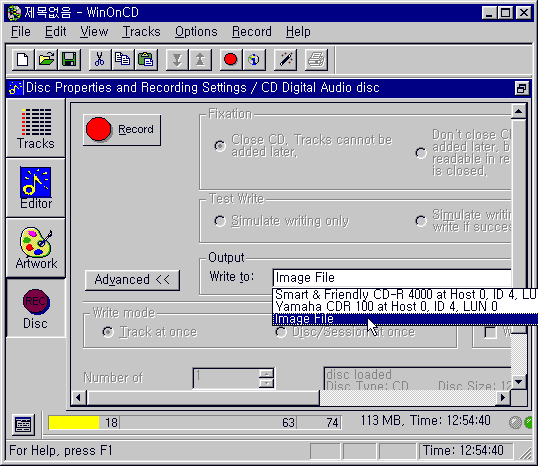538x466 pixels.
Task: Select the Disc REC sidebar panel
Action: click(36, 308)
